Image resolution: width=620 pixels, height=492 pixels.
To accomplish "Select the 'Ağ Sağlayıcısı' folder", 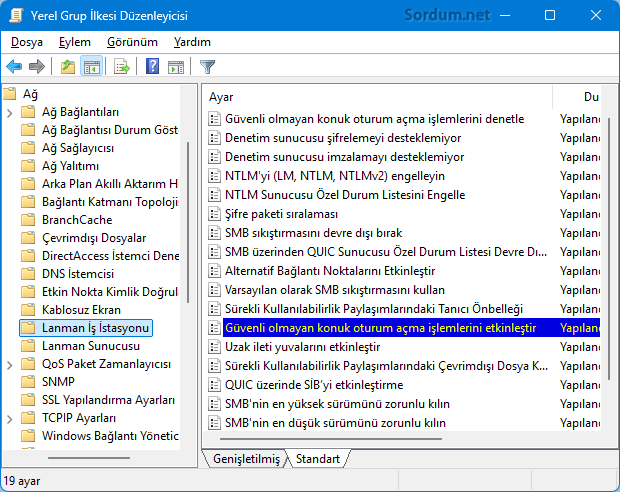I will click(78, 148).
